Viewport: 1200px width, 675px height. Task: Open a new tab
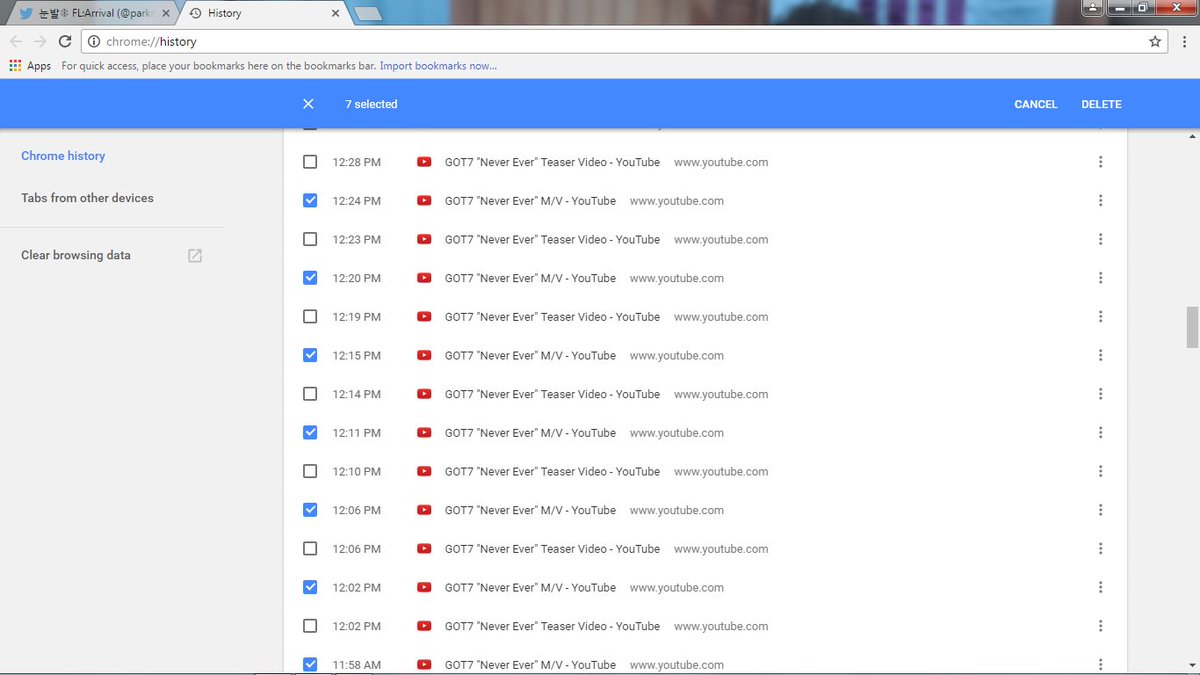point(368,14)
